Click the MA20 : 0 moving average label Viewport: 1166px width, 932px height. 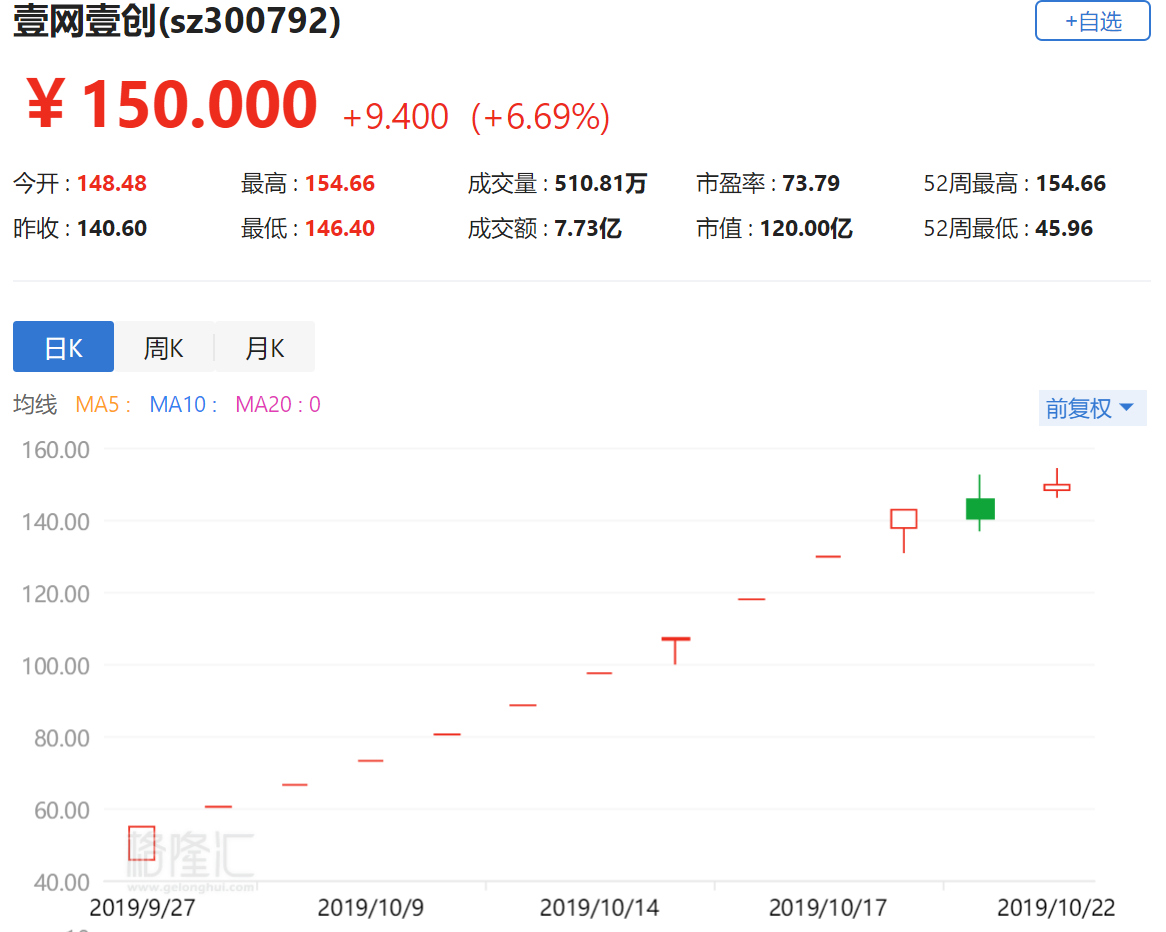coord(277,404)
